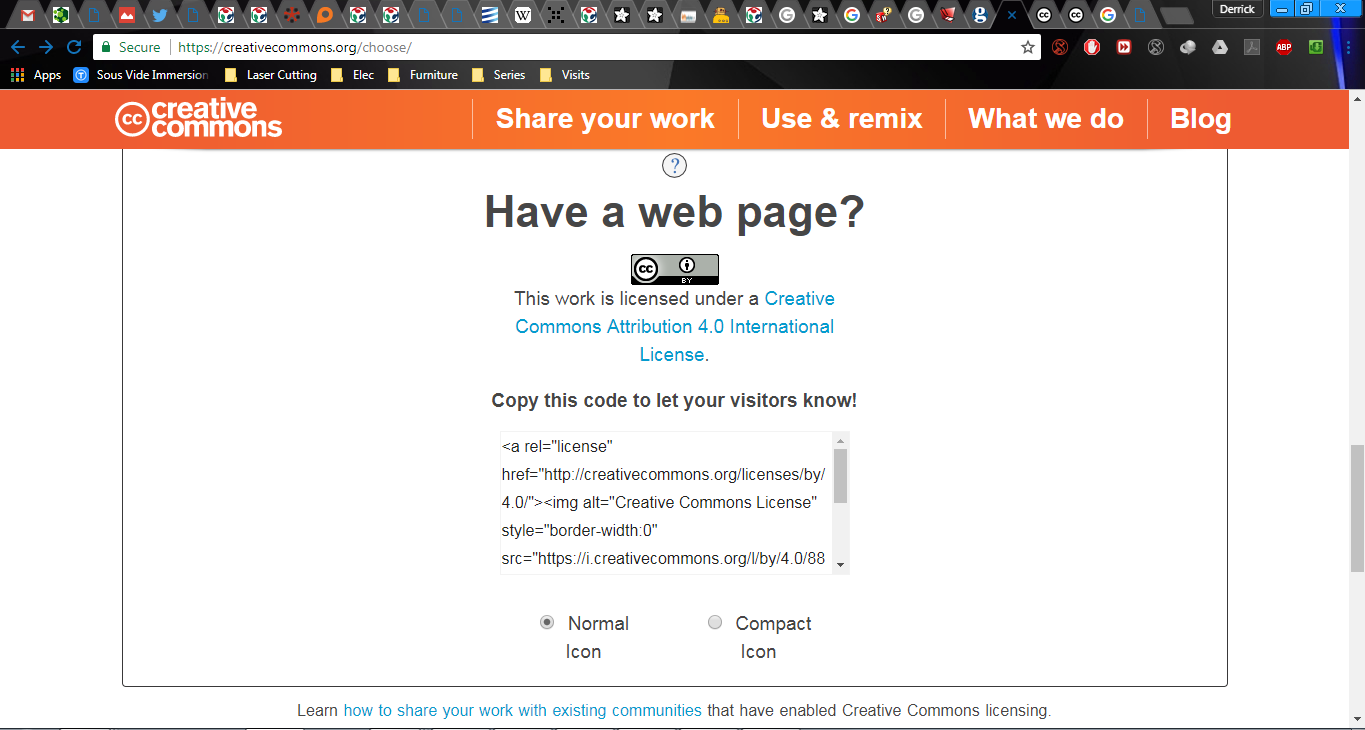The height and width of the screenshot is (730, 1365).
Task: Go back to the previous page
Action: (x=18, y=47)
